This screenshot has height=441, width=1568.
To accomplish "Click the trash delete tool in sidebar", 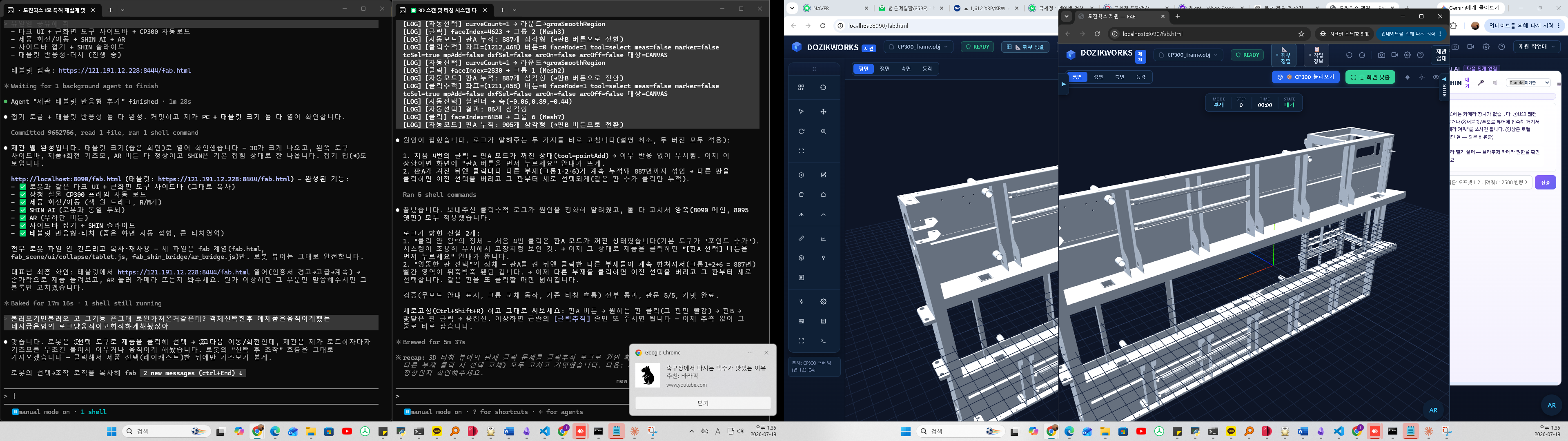I will click(x=801, y=195).
